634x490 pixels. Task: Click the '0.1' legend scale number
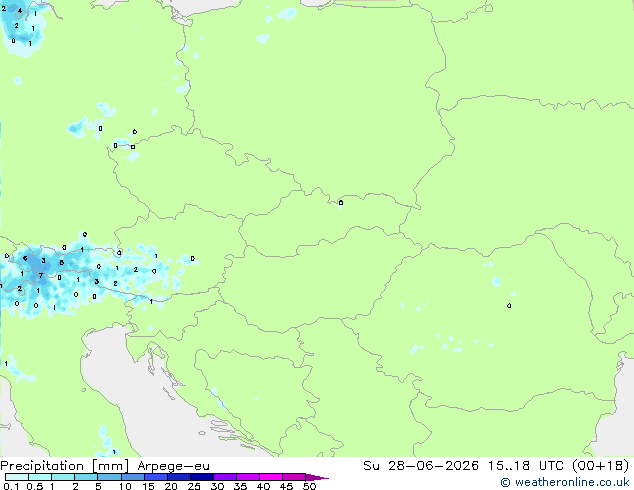(x=11, y=486)
